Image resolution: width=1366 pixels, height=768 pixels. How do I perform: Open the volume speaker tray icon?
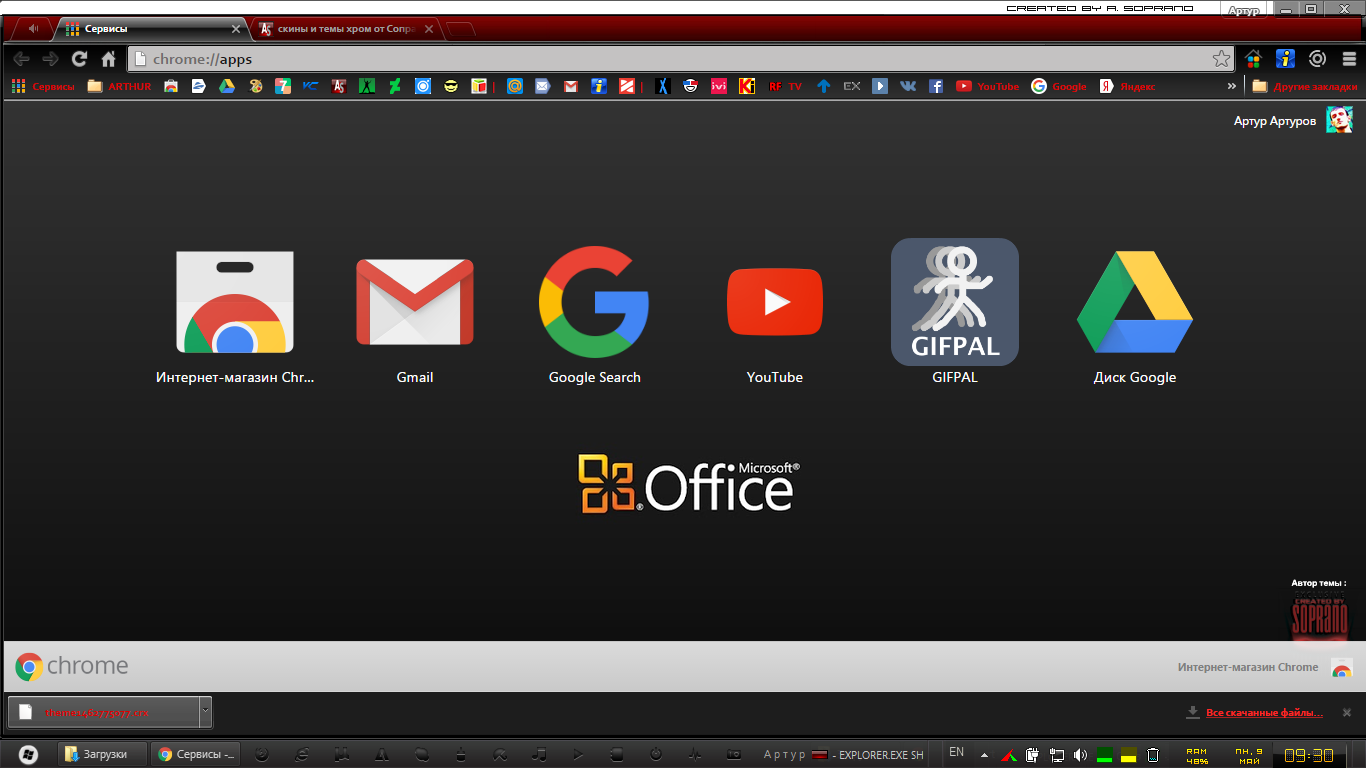click(1080, 755)
